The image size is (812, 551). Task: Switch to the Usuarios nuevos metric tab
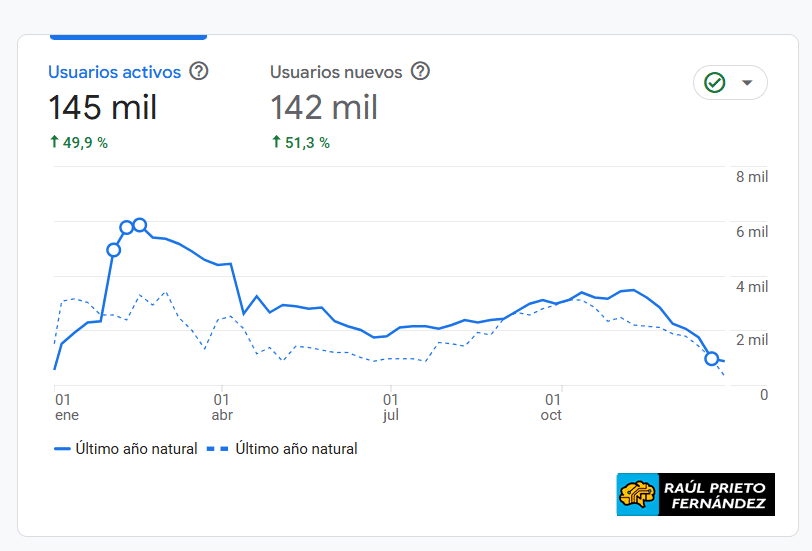336,72
